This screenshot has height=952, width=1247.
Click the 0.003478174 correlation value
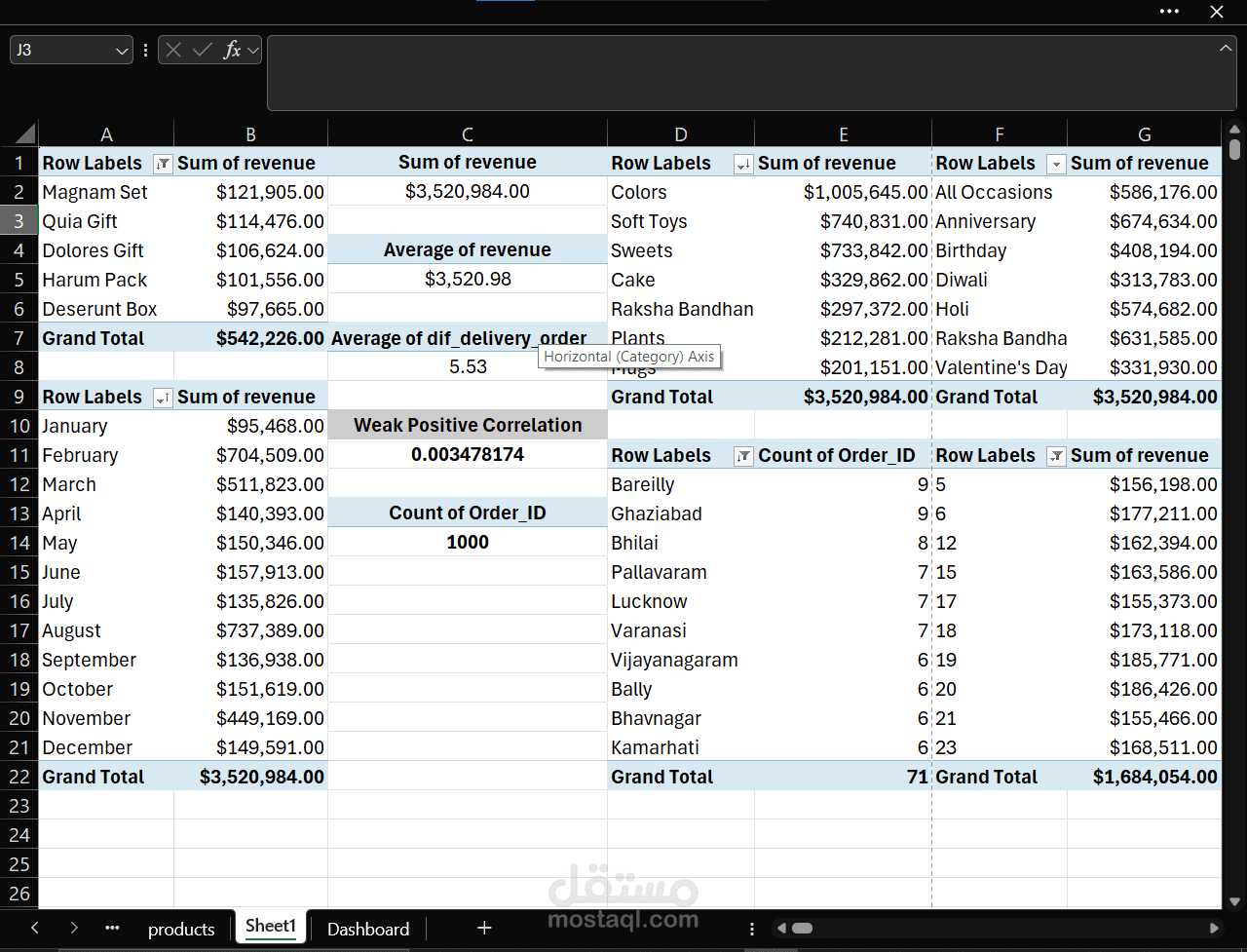coord(468,454)
